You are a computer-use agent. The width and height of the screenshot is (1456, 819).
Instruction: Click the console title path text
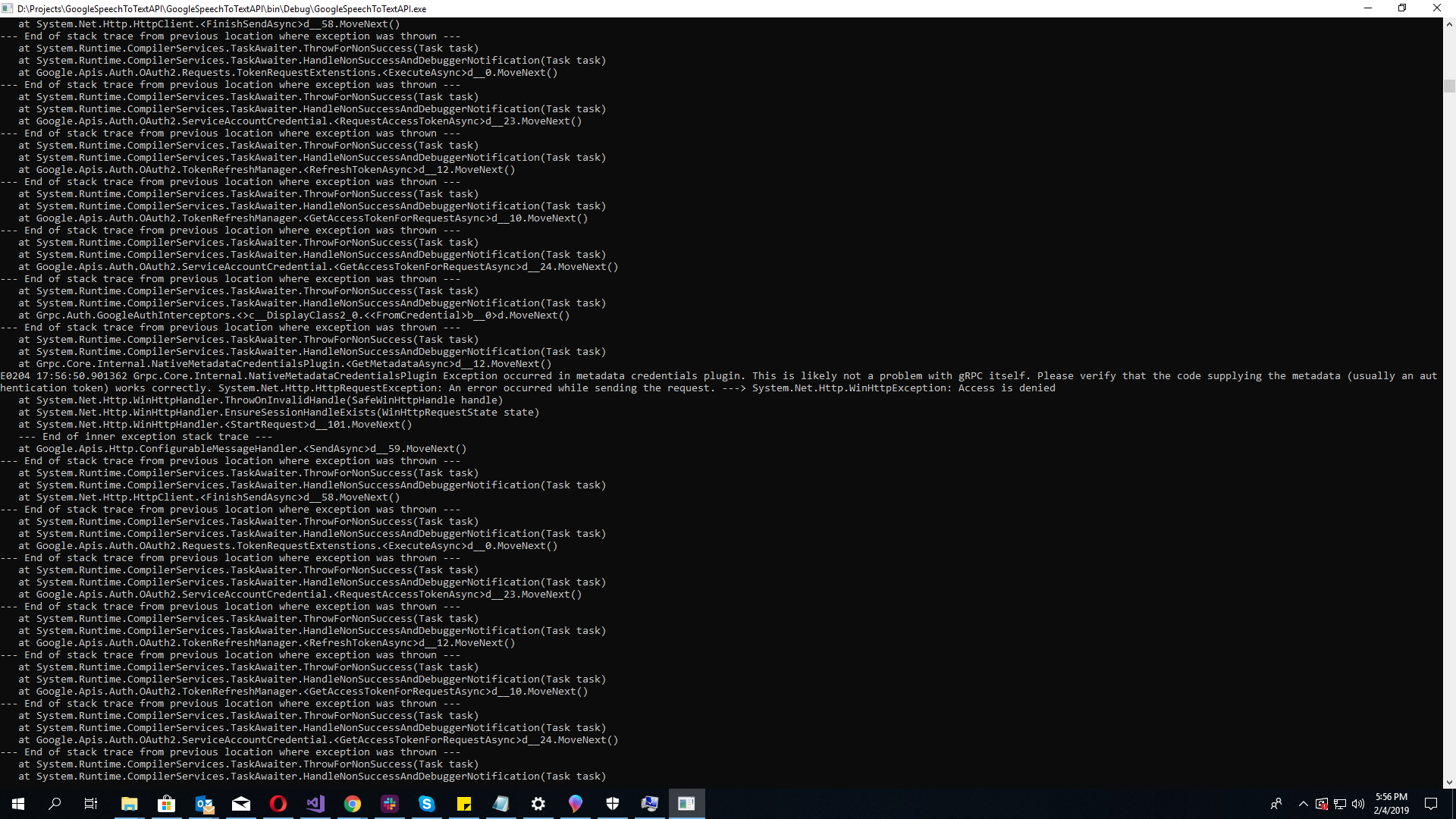pos(222,9)
